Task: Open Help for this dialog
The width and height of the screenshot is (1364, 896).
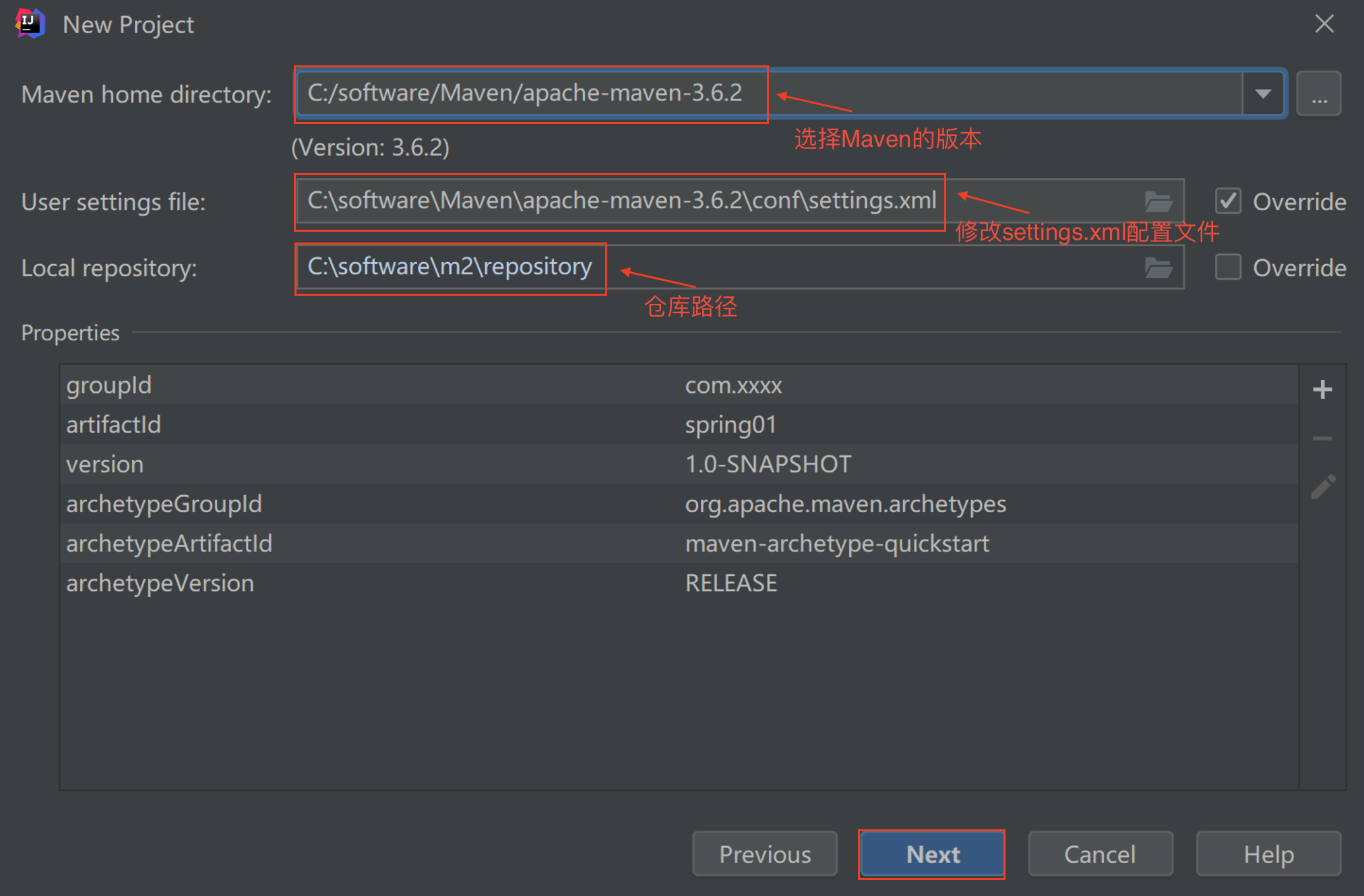Action: point(1268,854)
